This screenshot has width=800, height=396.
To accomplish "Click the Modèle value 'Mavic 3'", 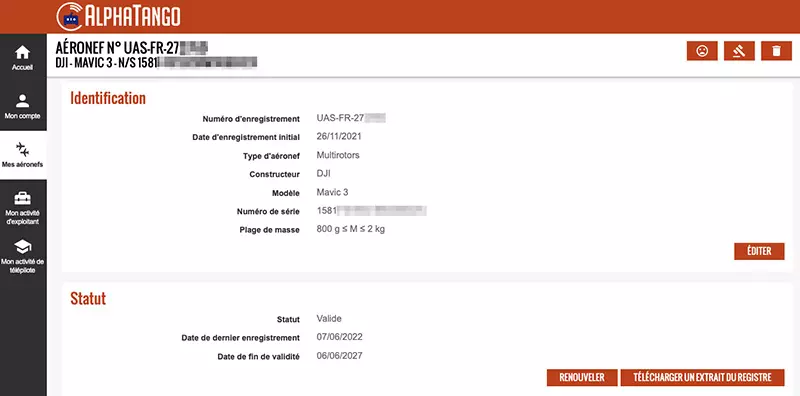I will (332, 192).
